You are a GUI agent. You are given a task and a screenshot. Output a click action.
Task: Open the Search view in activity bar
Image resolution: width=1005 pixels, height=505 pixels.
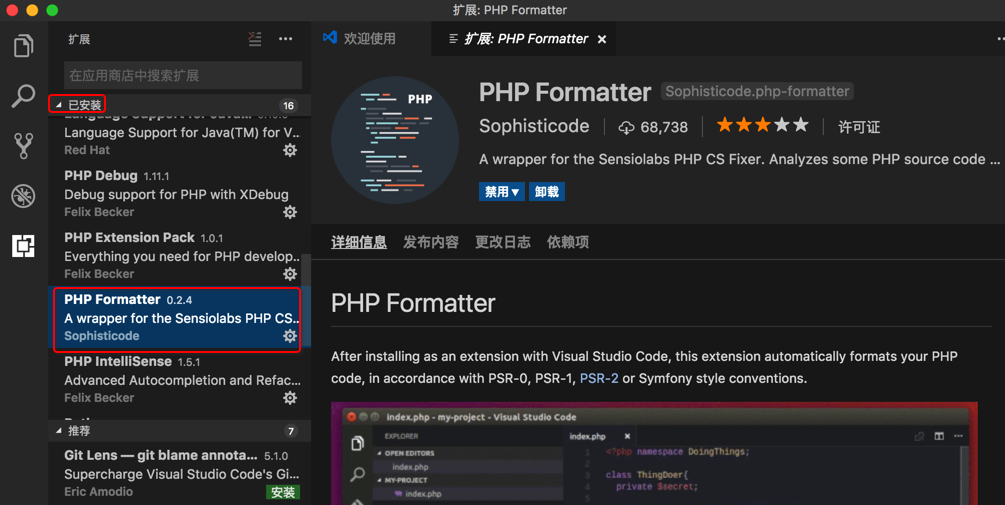(24, 96)
